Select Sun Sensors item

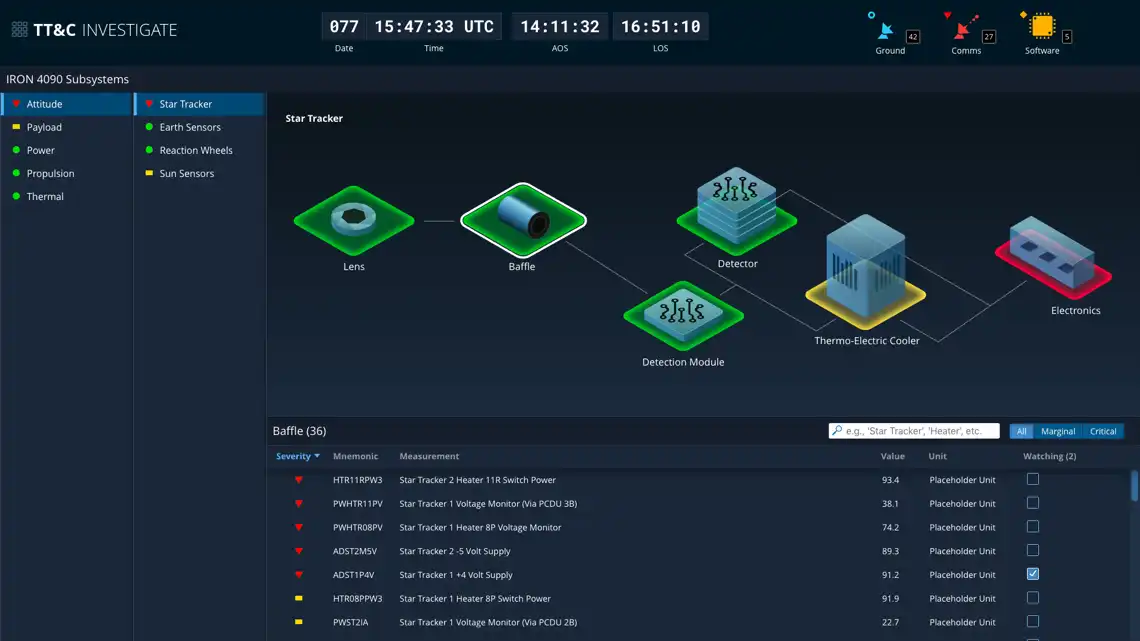pos(200,174)
